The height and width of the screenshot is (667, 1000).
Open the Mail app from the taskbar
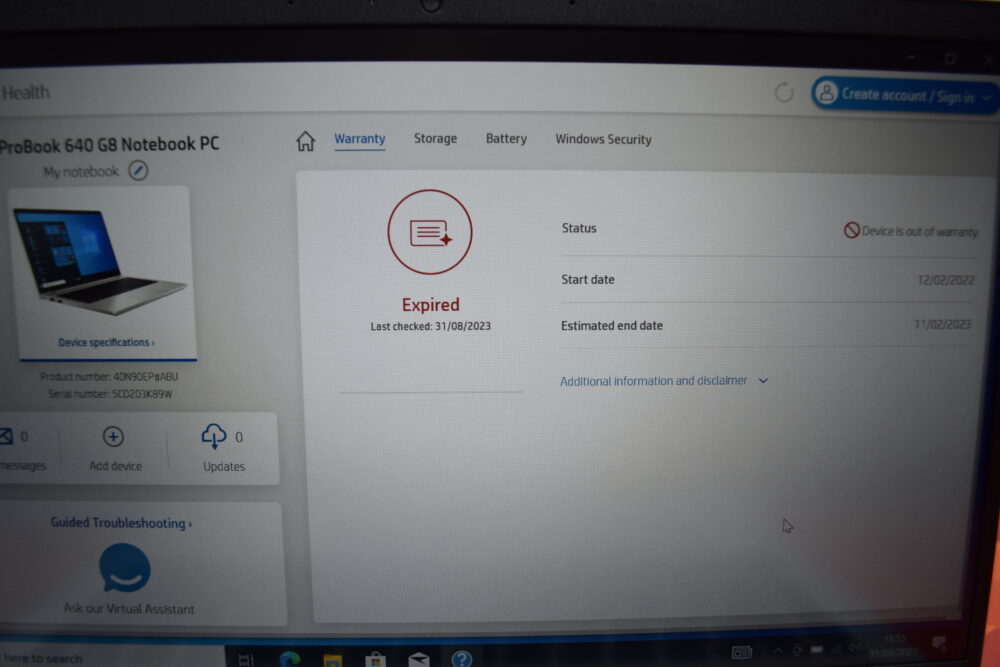point(419,659)
